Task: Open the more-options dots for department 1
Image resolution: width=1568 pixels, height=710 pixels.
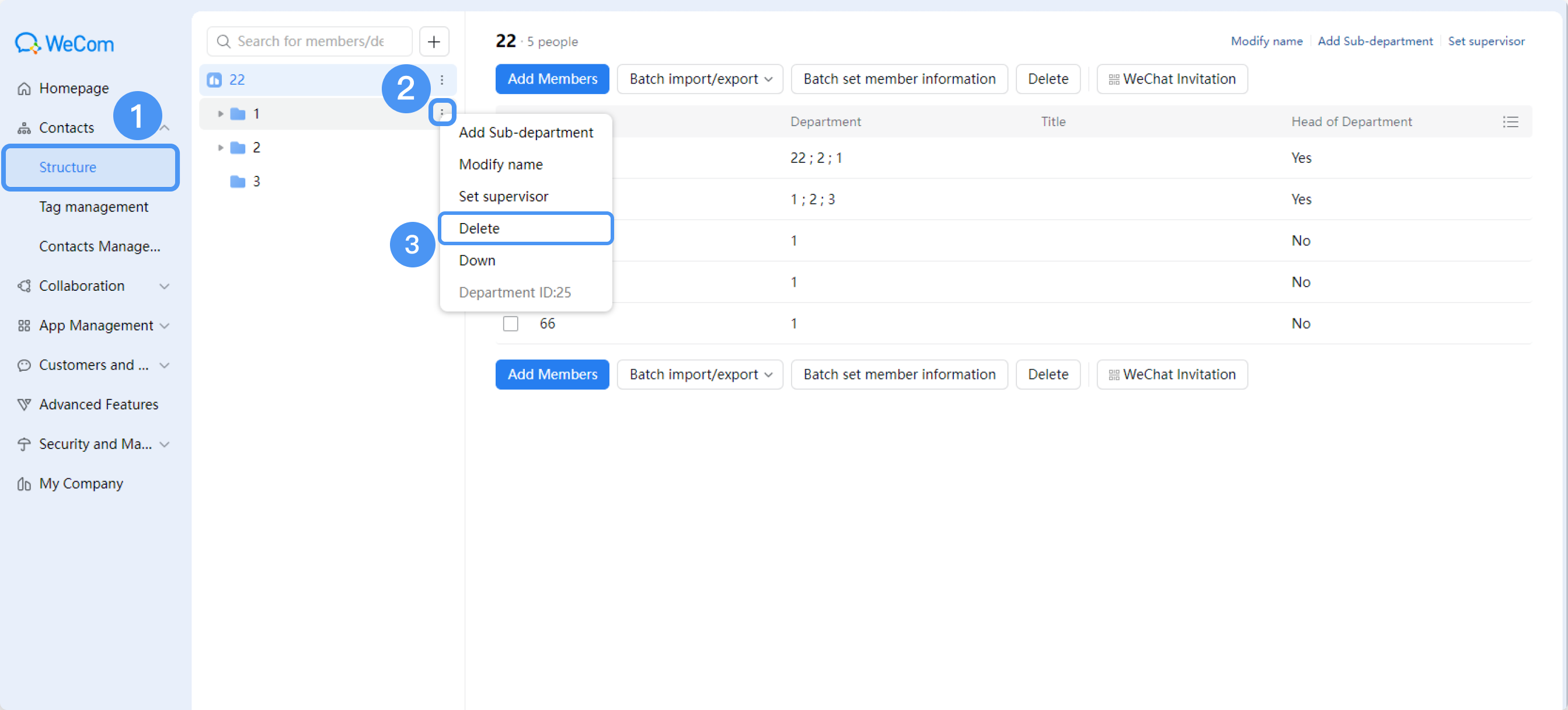Action: coord(442,113)
